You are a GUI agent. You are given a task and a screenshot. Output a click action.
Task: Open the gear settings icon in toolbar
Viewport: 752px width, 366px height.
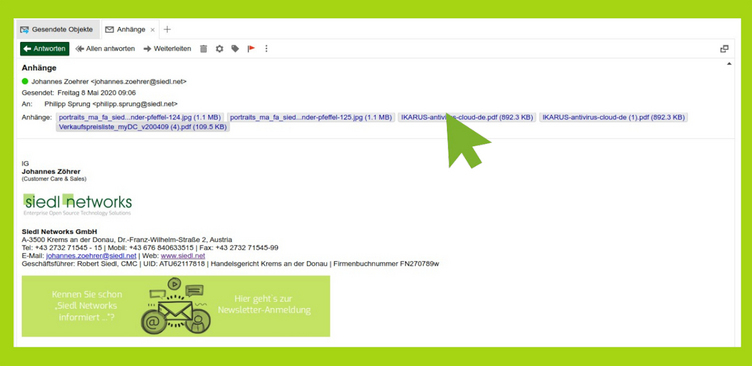219,48
